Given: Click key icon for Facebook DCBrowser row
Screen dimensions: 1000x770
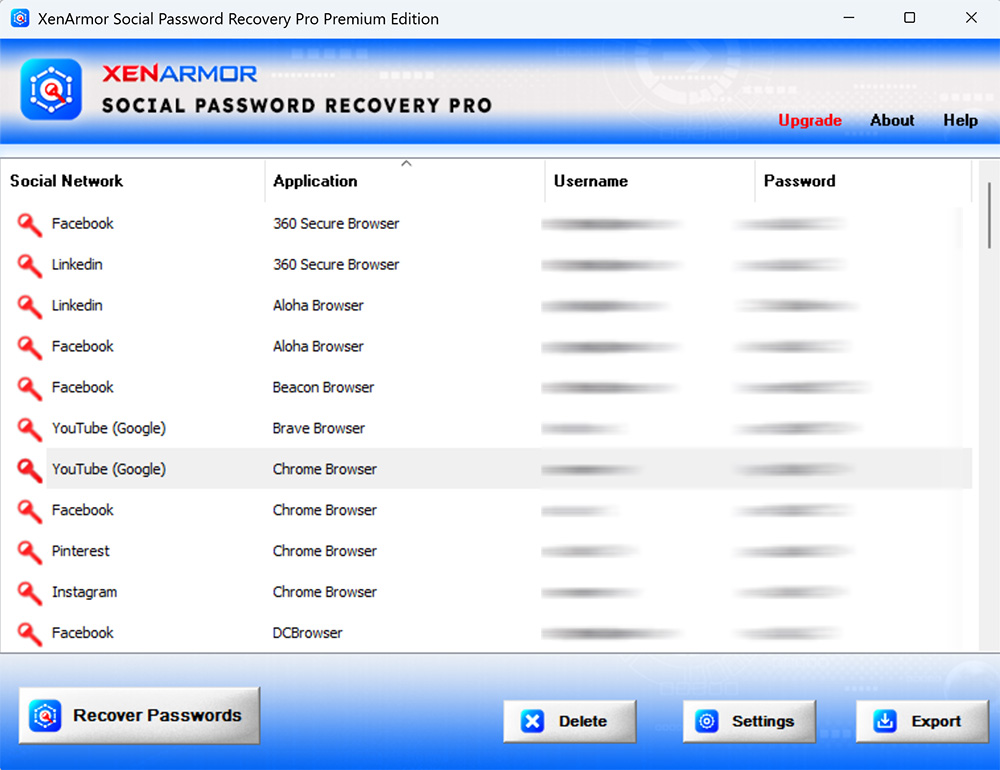Looking at the screenshot, I should click(29, 633).
